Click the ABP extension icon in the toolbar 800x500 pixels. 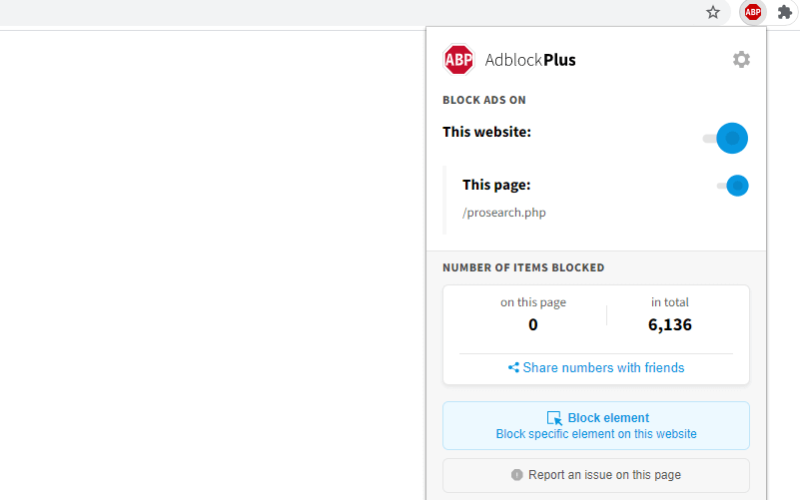(x=753, y=12)
